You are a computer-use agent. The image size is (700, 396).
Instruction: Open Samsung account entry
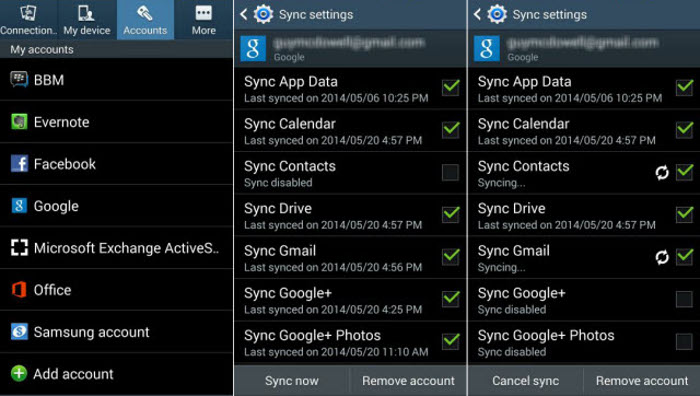pos(116,332)
